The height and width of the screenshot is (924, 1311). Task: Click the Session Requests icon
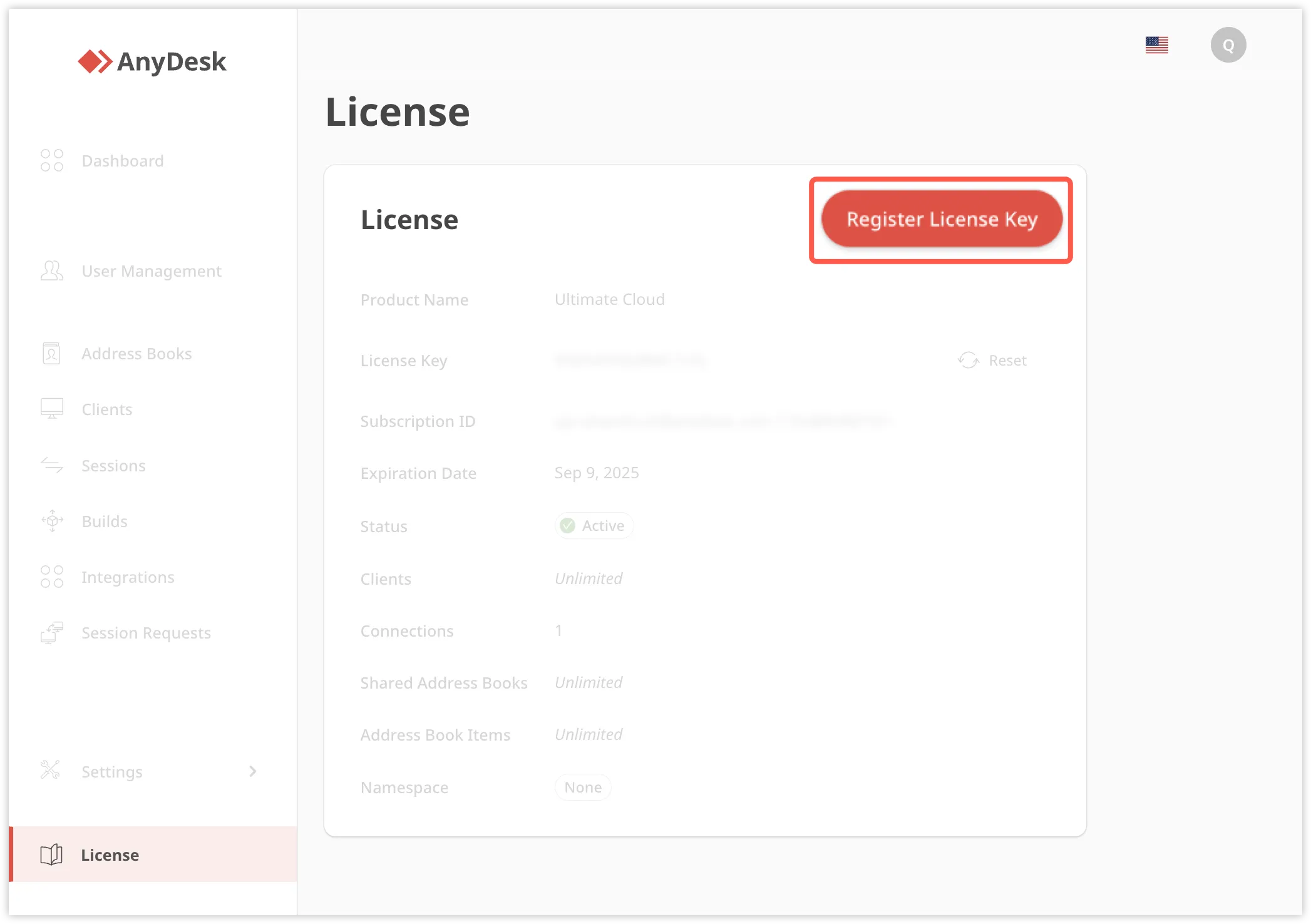click(x=52, y=632)
